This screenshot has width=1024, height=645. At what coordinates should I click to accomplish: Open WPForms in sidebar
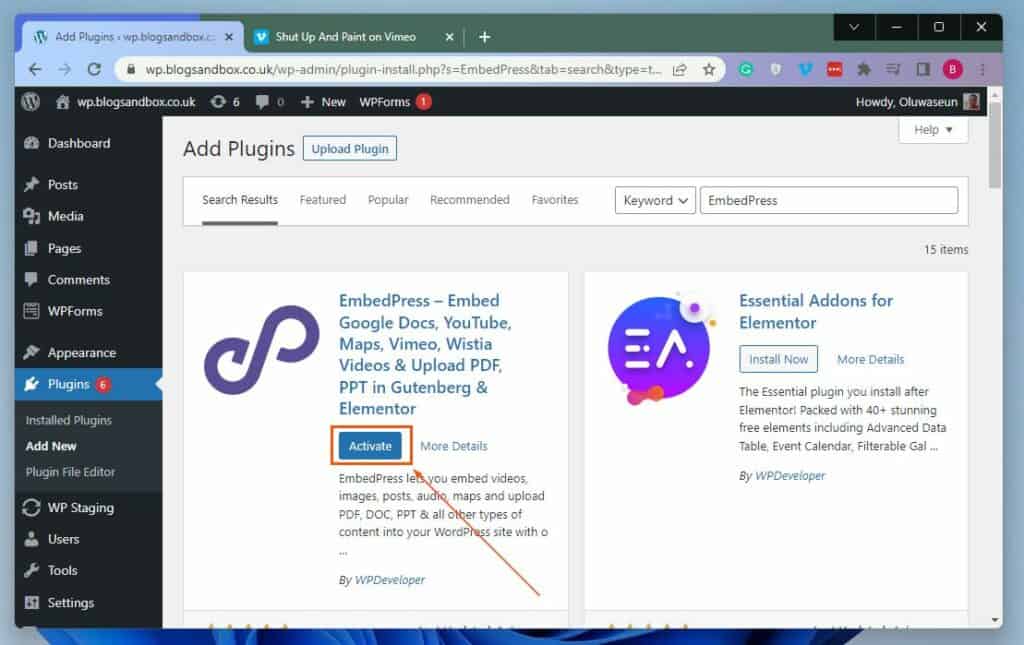coord(74,311)
